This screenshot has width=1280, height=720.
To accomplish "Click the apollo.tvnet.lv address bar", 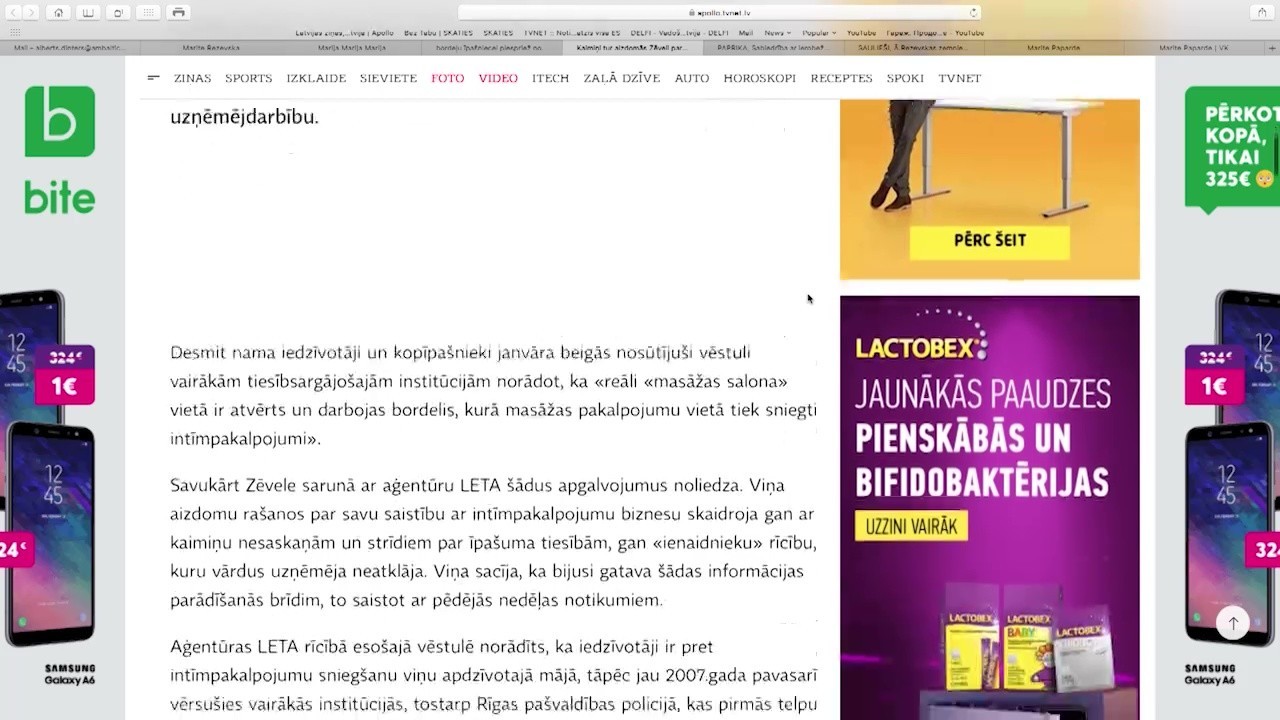I will tap(719, 13).
